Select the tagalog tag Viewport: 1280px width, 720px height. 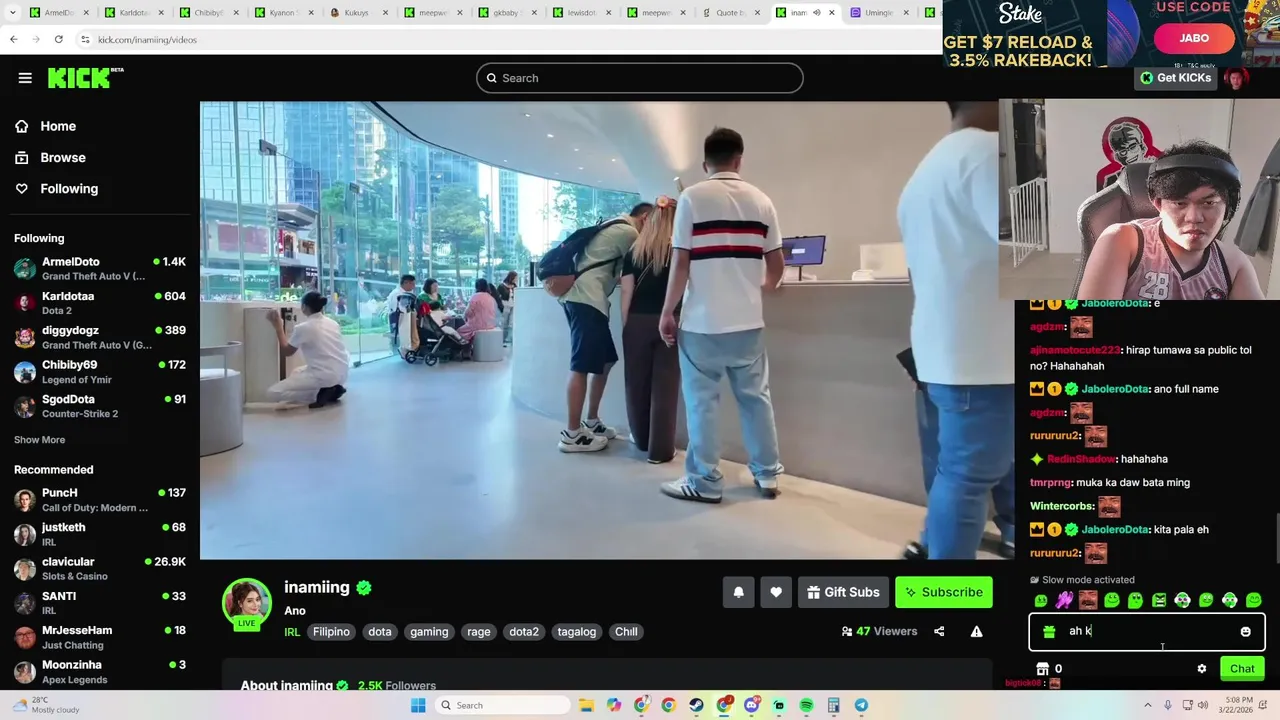click(x=576, y=632)
